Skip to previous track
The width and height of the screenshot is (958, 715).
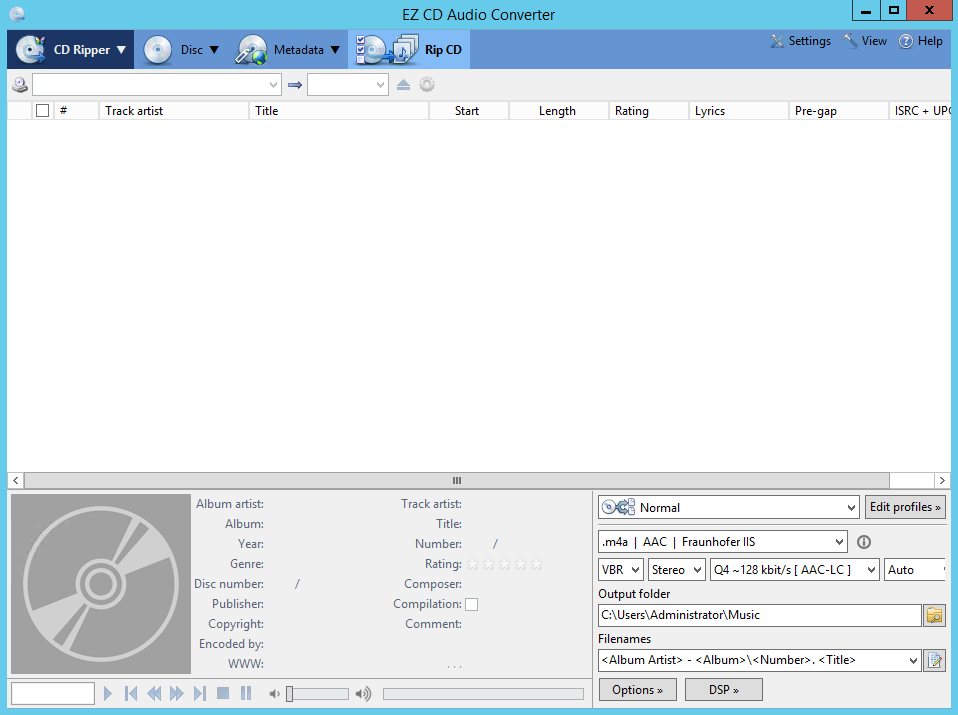coord(131,694)
